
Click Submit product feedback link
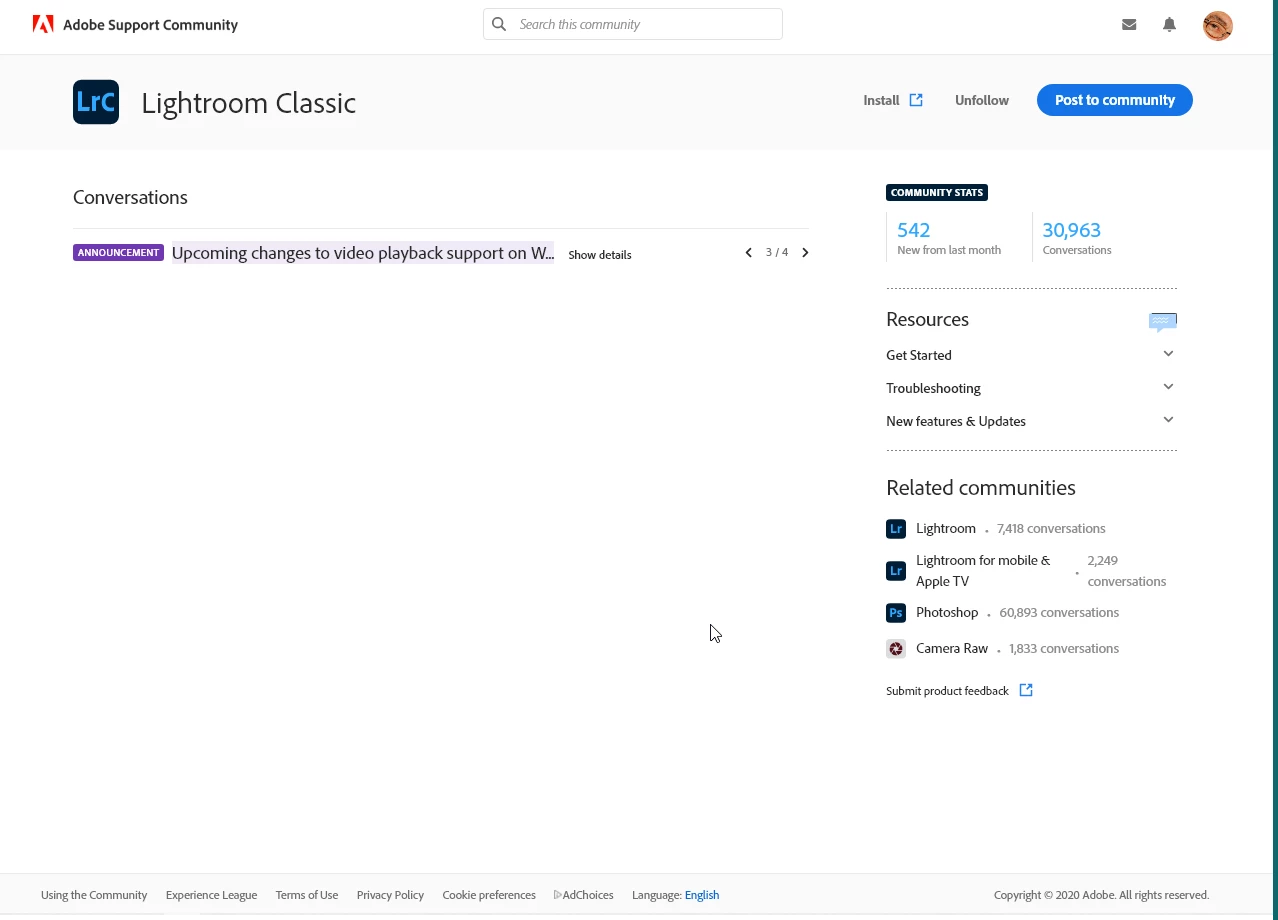[x=947, y=691]
